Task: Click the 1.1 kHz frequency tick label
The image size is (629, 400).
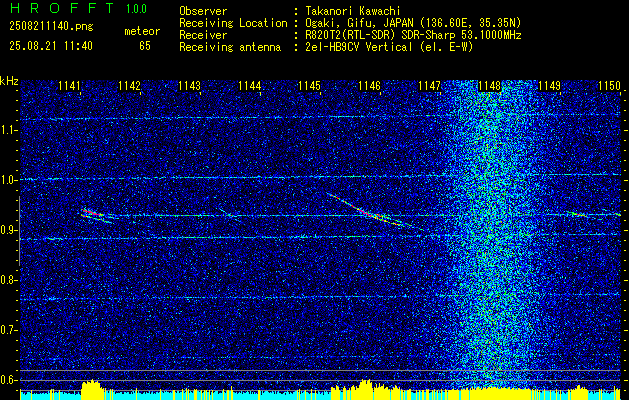Action: [x=8, y=130]
